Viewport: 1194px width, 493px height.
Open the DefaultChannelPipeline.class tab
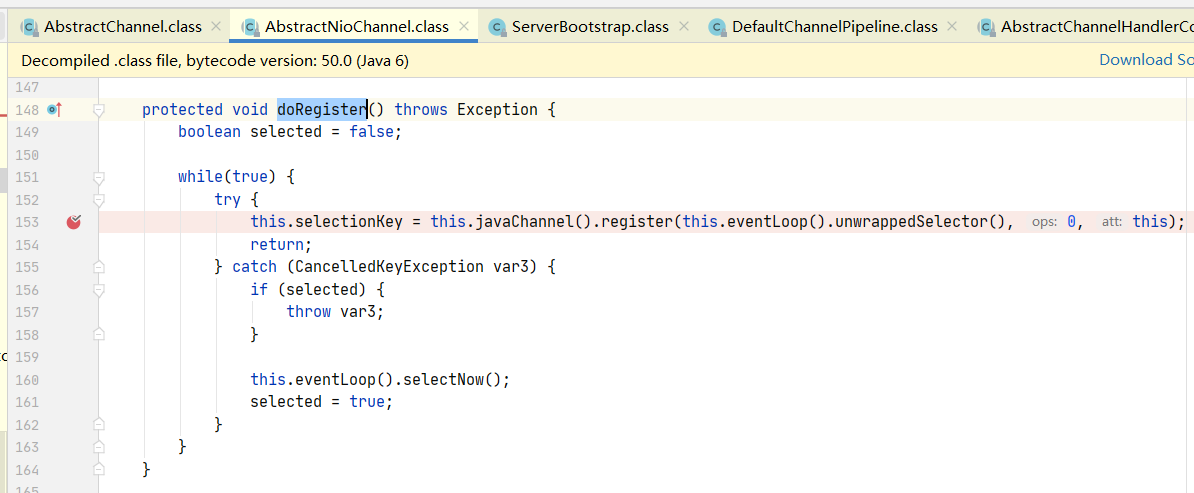(835, 27)
